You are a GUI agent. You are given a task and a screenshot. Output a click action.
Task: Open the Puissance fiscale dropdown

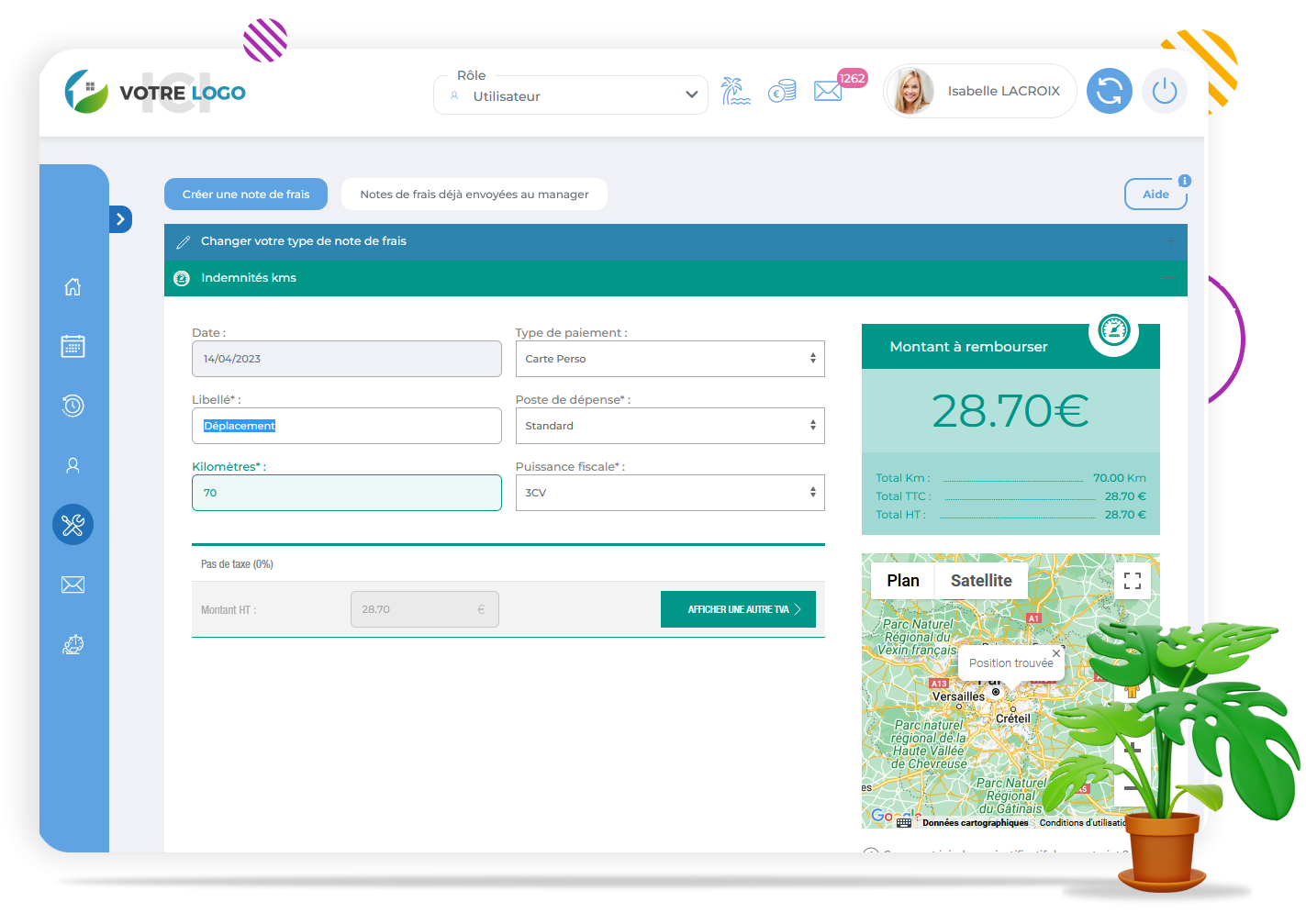669,493
